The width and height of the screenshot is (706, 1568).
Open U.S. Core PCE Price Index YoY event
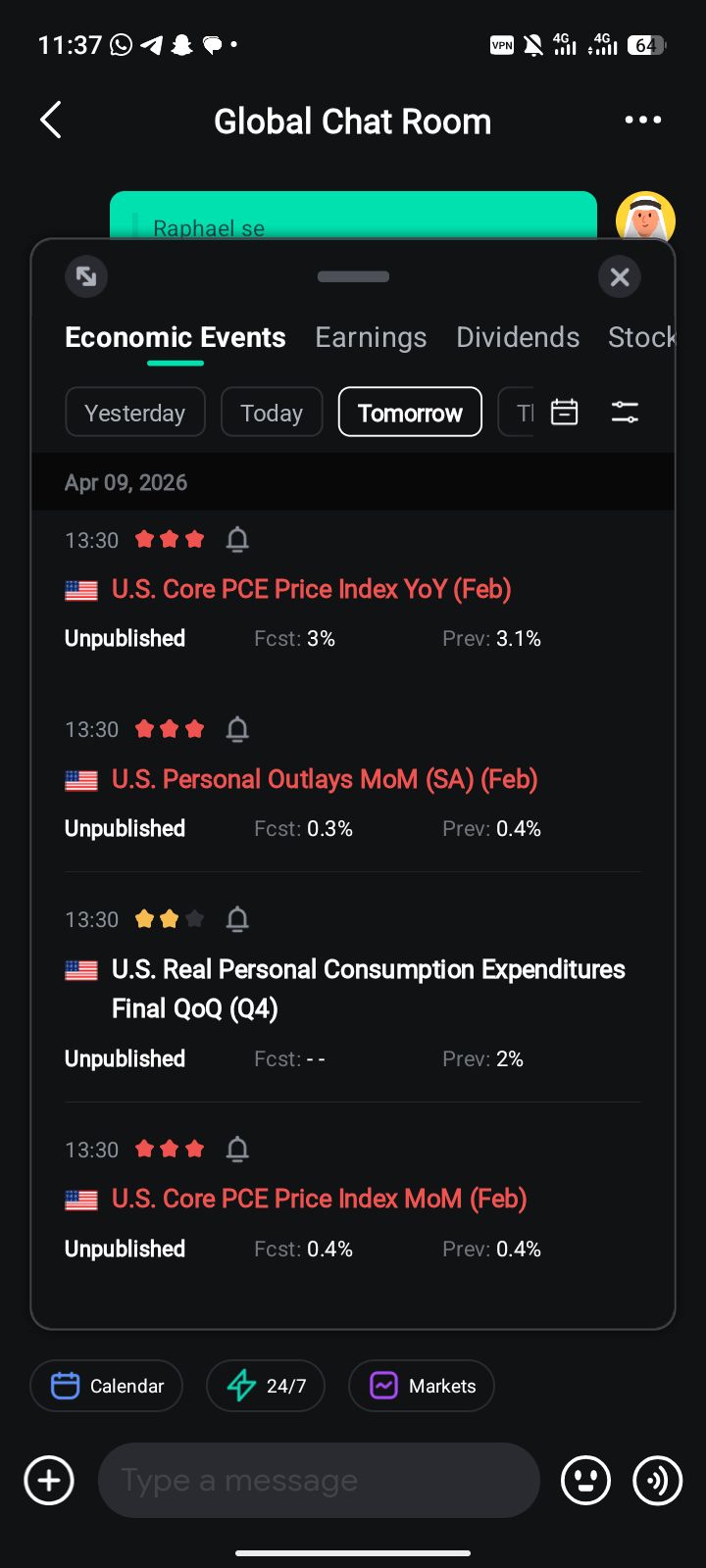click(311, 589)
